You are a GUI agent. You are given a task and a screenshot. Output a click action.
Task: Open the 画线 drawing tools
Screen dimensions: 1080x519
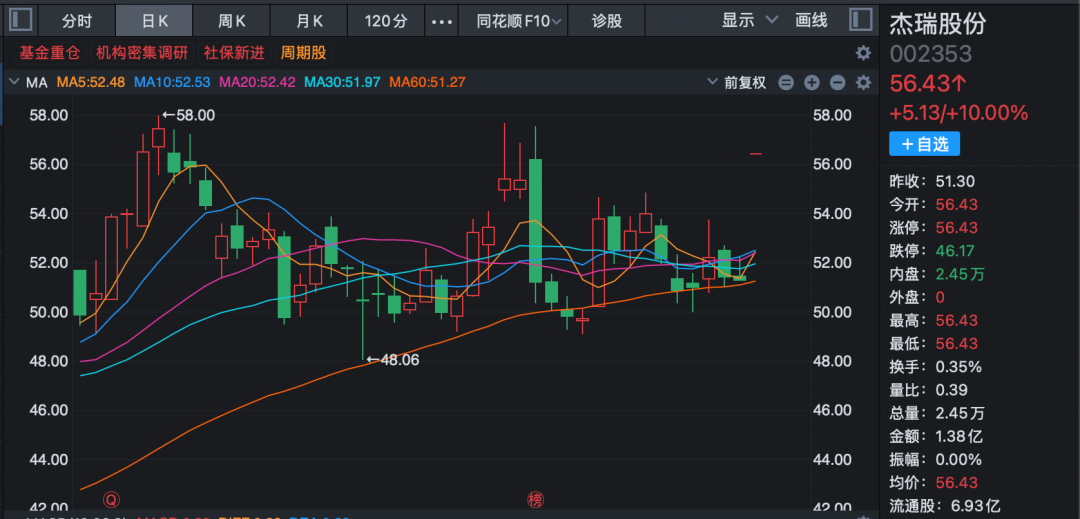811,20
